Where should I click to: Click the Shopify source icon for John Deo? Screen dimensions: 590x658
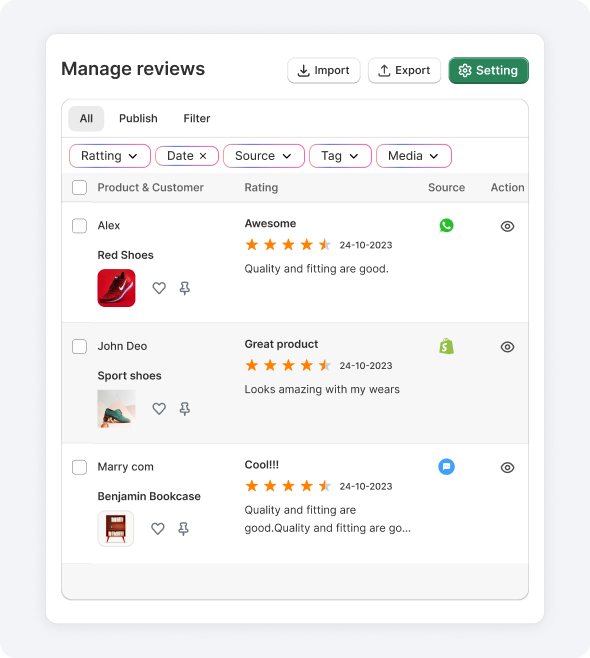tap(446, 346)
